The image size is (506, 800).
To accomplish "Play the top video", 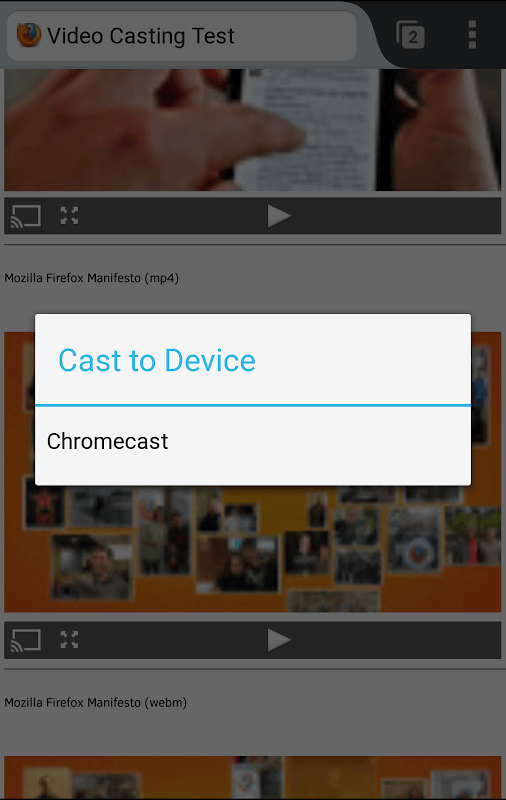I will pyautogui.click(x=279, y=216).
